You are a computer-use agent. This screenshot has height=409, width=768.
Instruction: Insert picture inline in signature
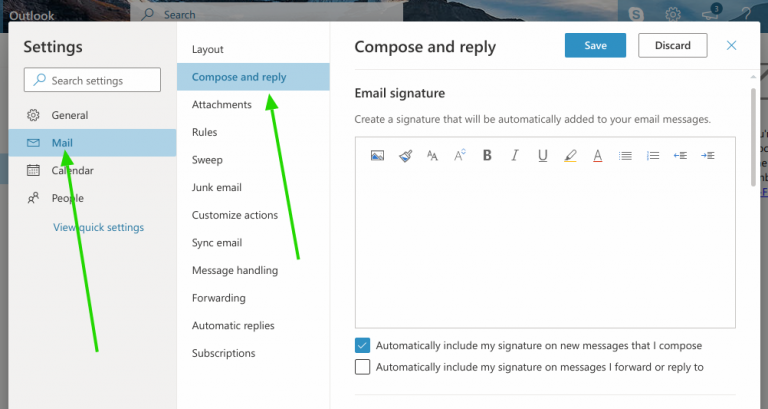377,156
